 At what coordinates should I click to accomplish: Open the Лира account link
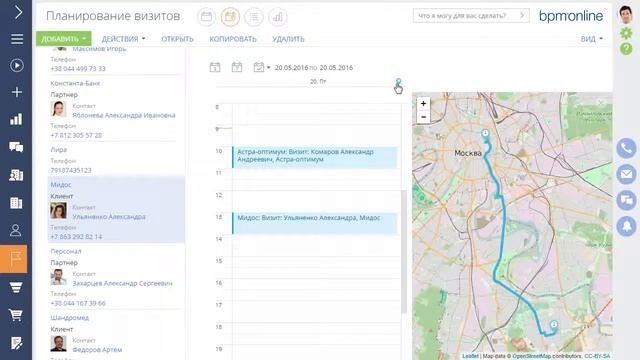click(59, 150)
